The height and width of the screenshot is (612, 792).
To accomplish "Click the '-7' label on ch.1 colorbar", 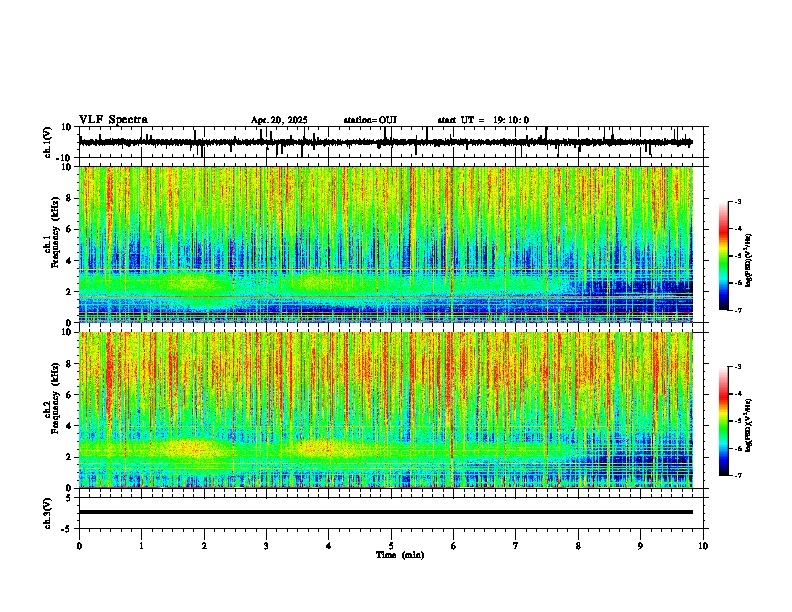I will [737, 310].
